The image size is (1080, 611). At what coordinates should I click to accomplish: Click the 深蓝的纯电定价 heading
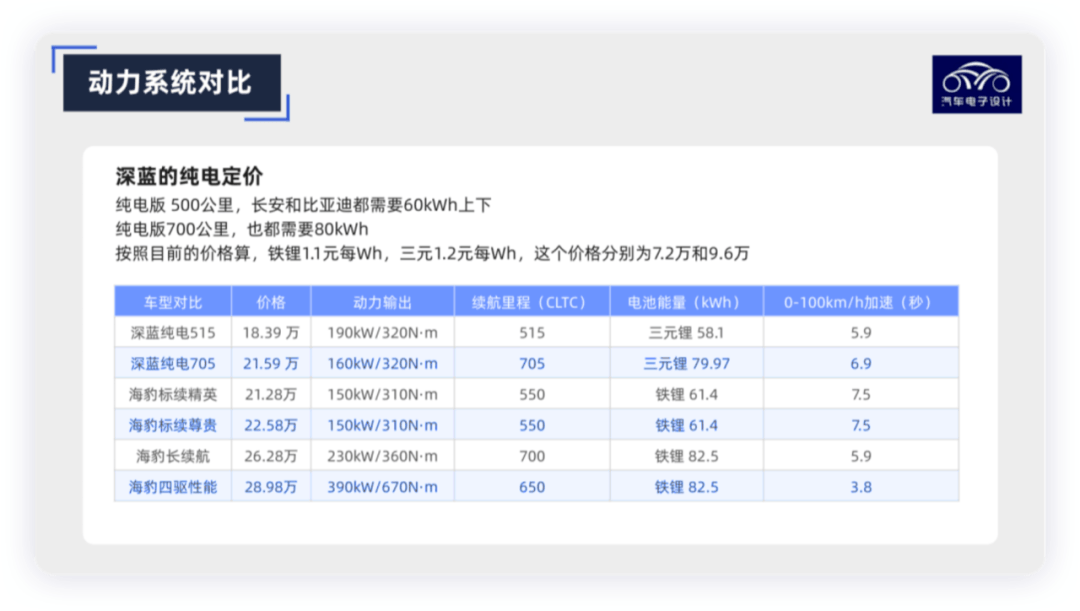point(189,176)
